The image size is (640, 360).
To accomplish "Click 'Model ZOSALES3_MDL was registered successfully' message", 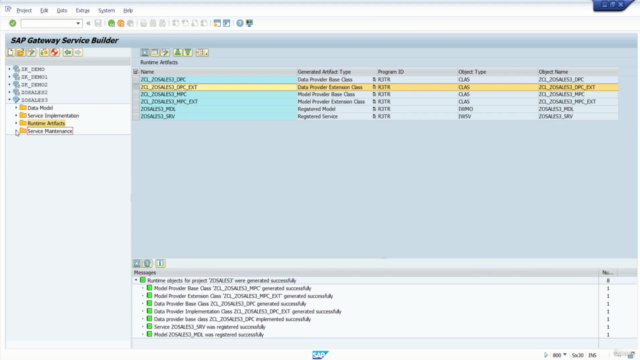I will click(209, 335).
